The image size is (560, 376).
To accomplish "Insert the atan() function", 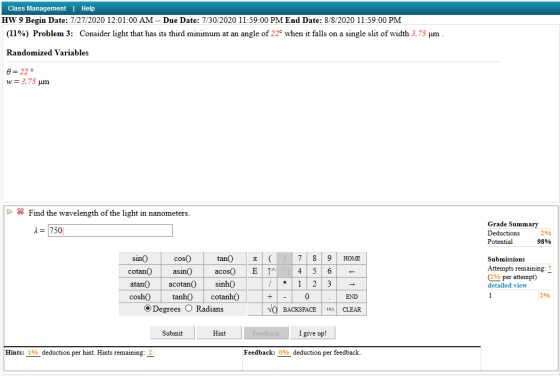I will (140, 284).
